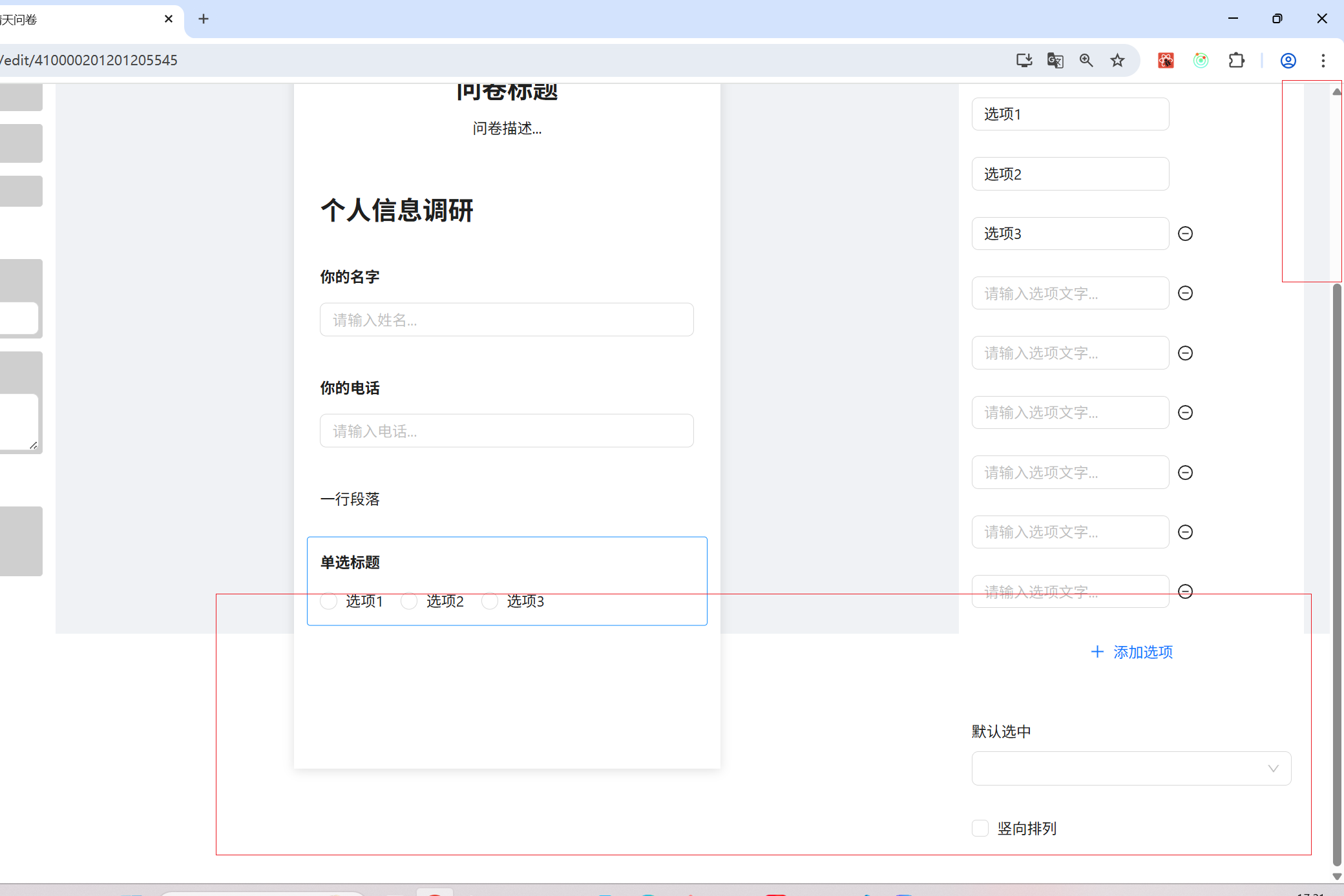This screenshot has height=896, width=1344.
Task: Click the 选项1 text field in settings
Action: click(x=1070, y=114)
